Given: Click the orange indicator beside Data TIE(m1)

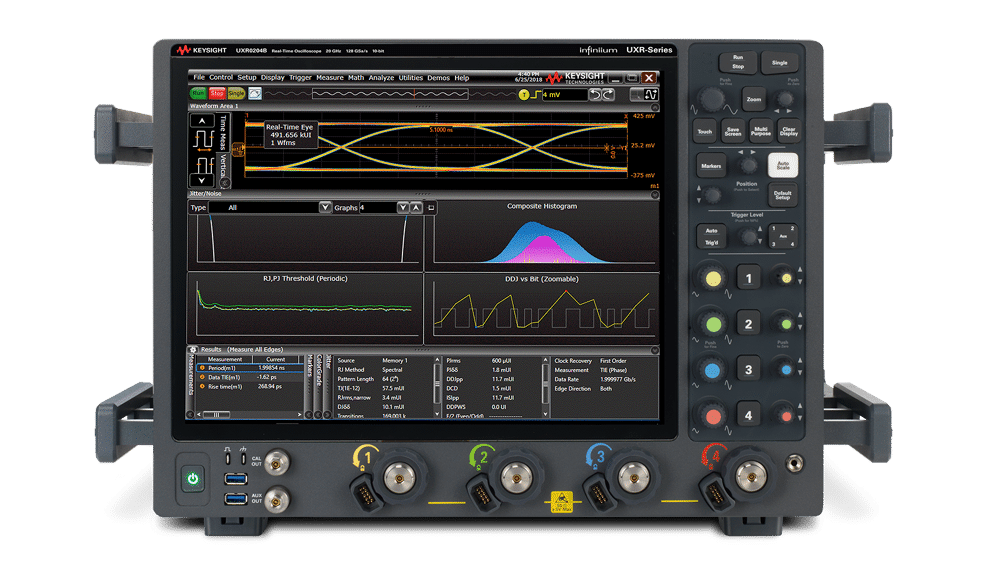Looking at the screenshot, I should pyautogui.click(x=202, y=377).
